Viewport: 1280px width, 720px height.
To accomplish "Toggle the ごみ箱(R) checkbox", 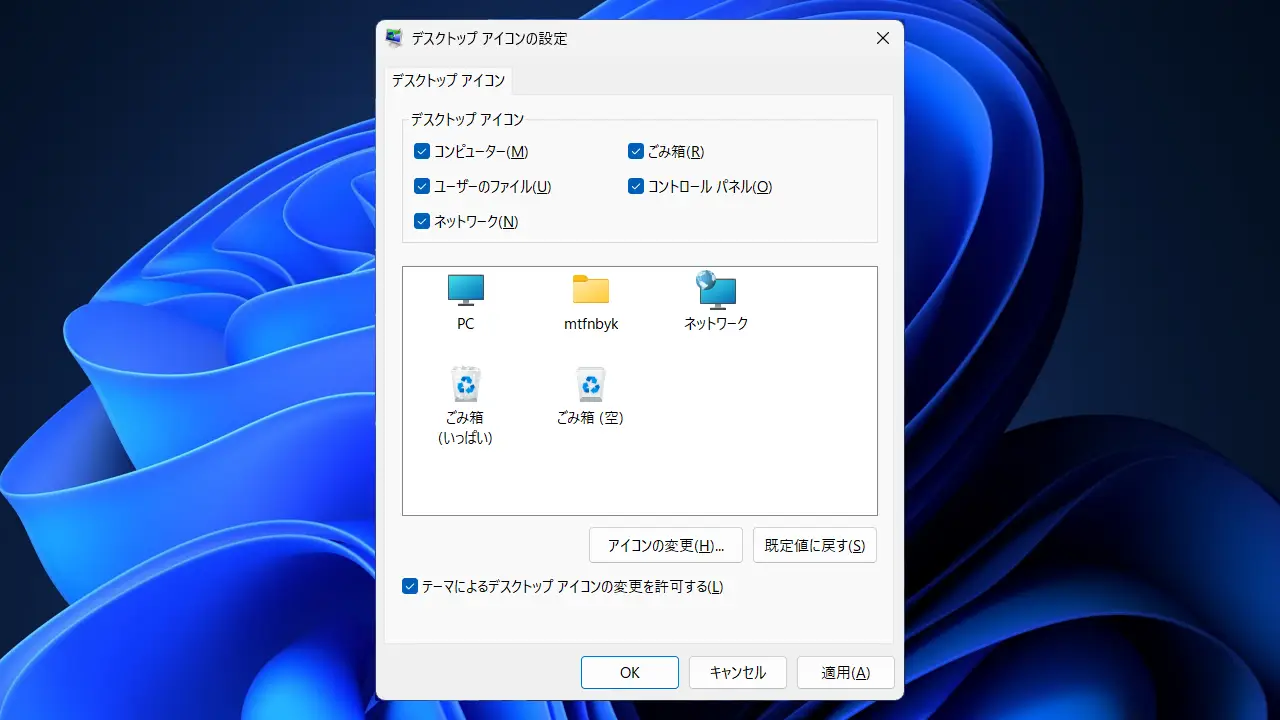I will click(x=636, y=152).
